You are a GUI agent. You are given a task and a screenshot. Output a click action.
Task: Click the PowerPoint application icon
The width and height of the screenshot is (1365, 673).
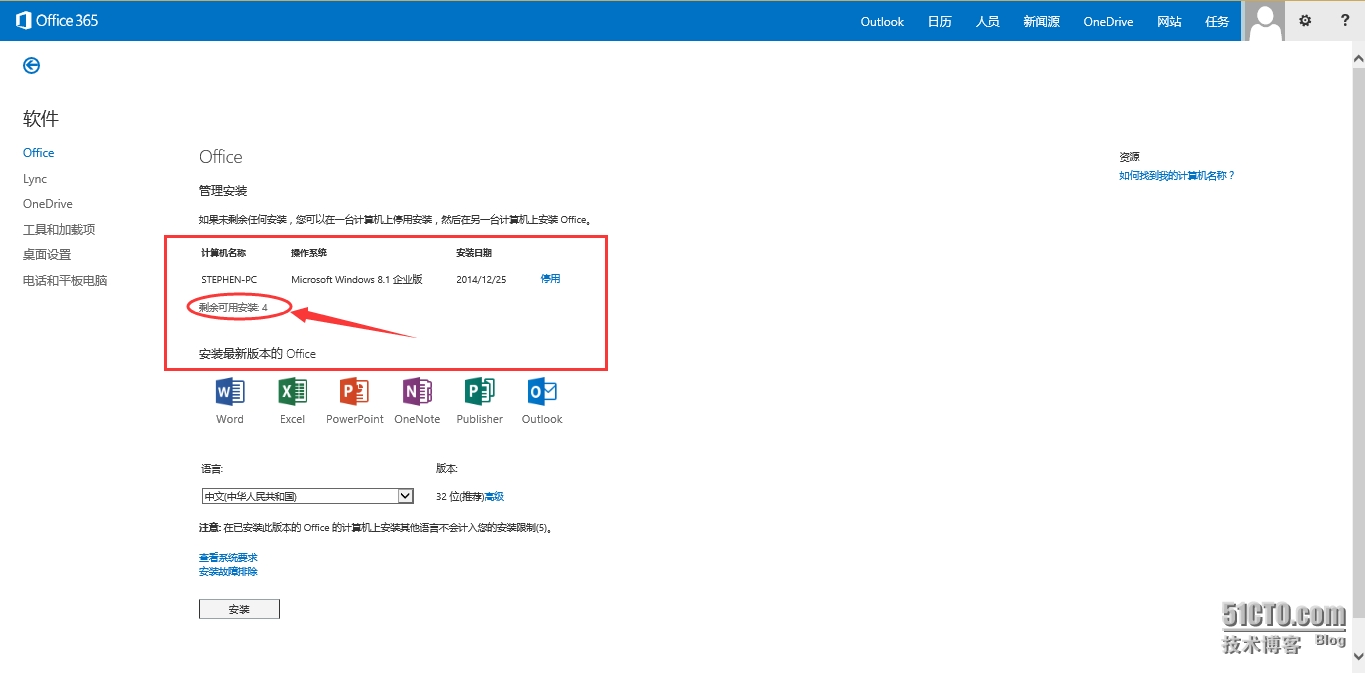point(354,391)
